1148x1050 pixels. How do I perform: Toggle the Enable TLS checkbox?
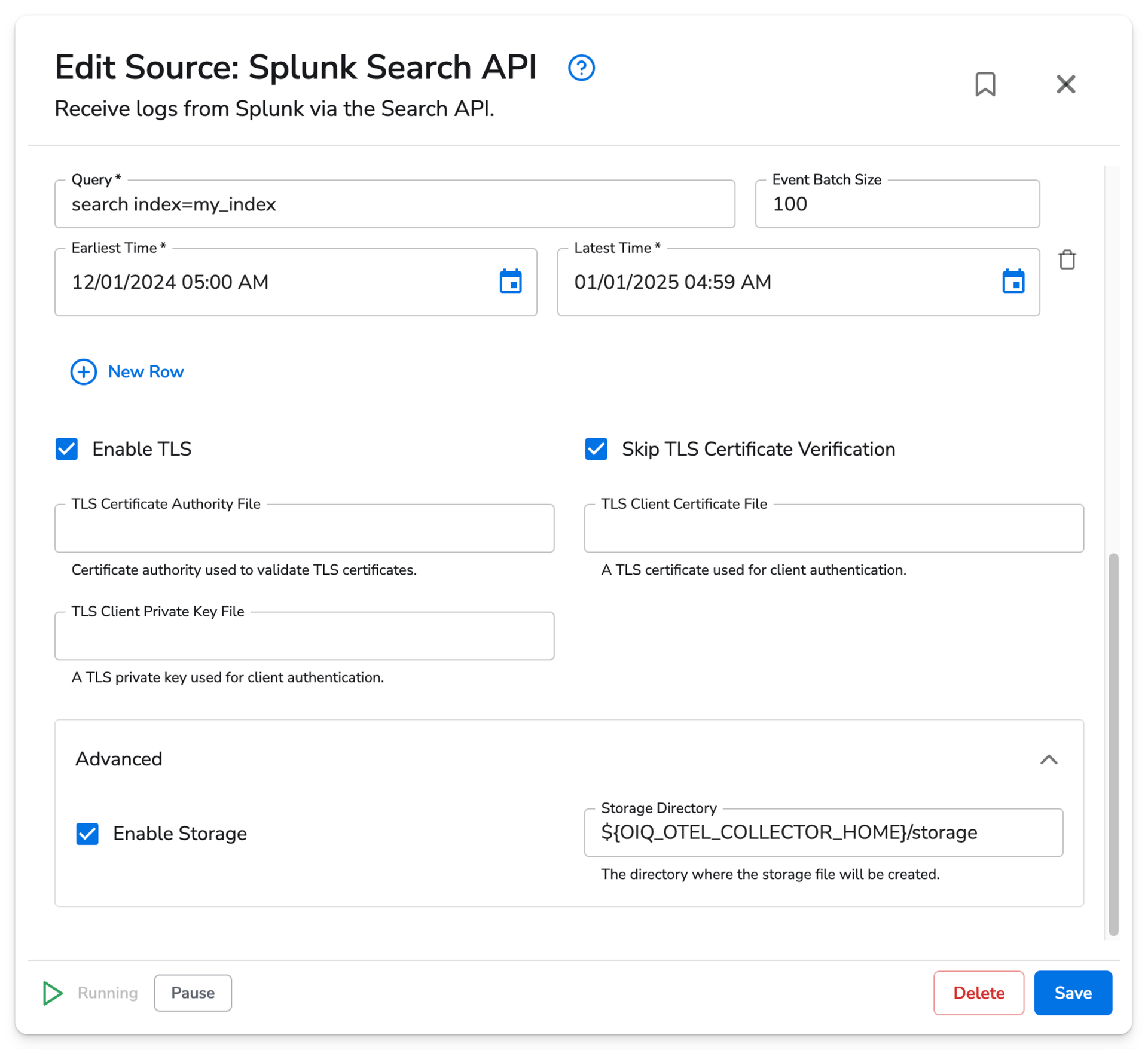66,448
